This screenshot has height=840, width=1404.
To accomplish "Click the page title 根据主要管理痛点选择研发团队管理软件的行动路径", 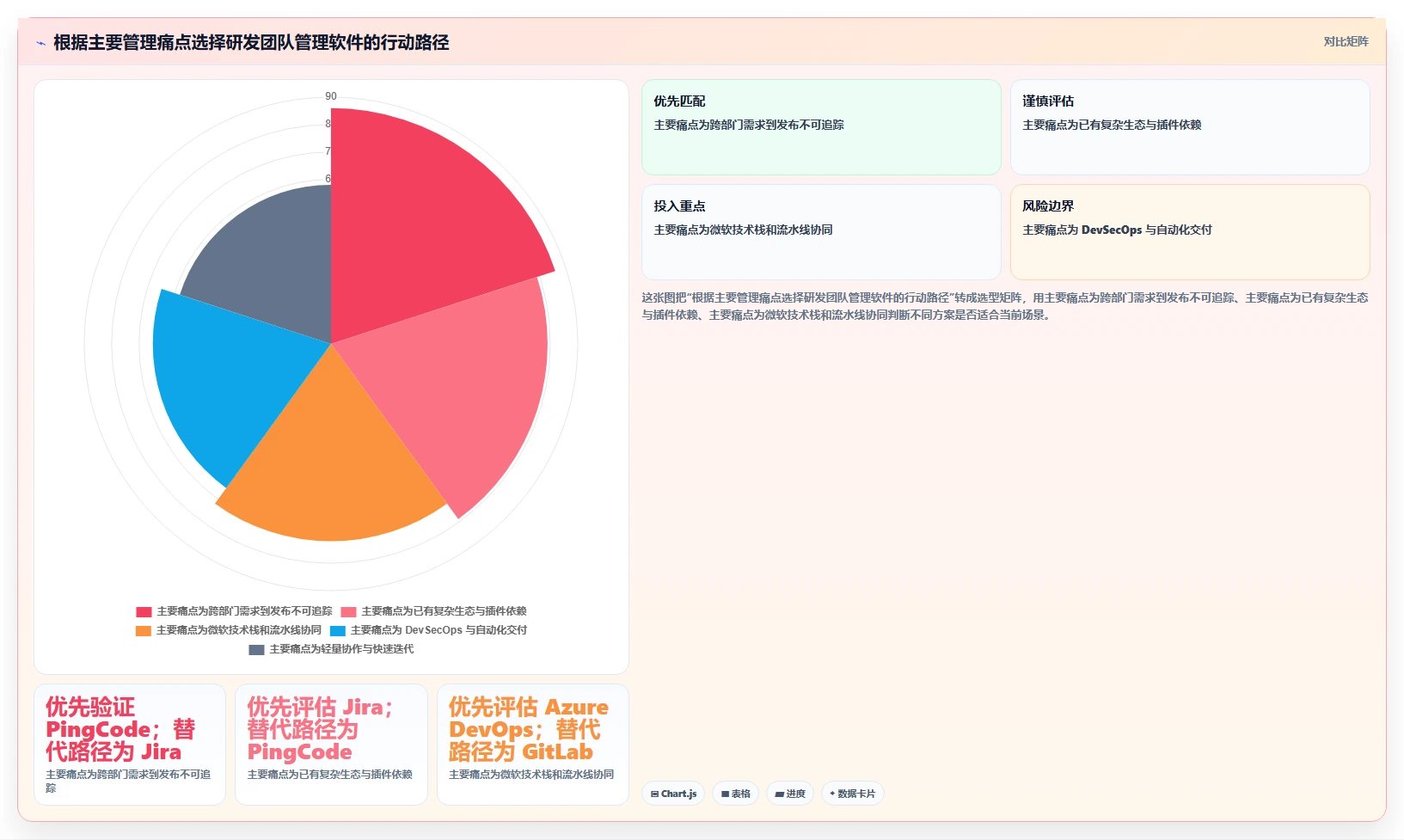I will point(251,42).
